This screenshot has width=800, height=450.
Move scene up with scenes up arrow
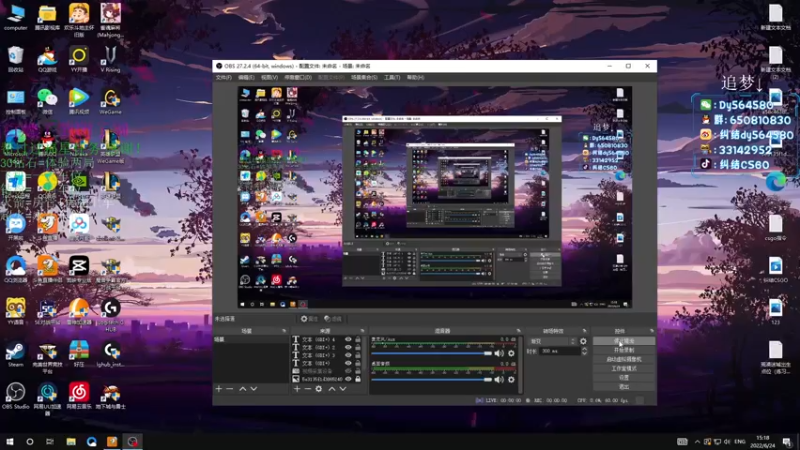tap(243, 389)
